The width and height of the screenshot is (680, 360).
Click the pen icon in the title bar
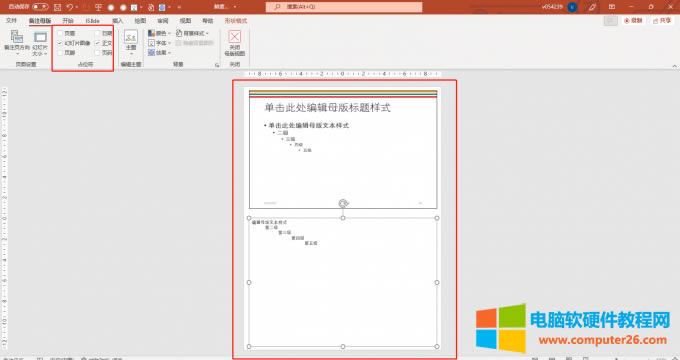click(592, 7)
